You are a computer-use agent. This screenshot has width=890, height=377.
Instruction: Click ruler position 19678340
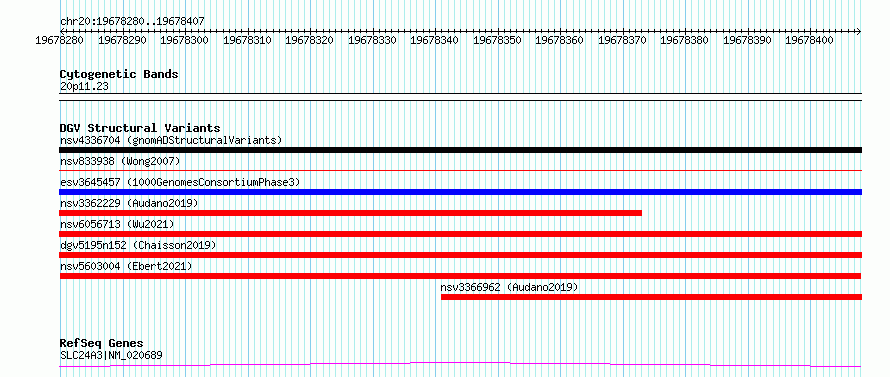(x=434, y=40)
